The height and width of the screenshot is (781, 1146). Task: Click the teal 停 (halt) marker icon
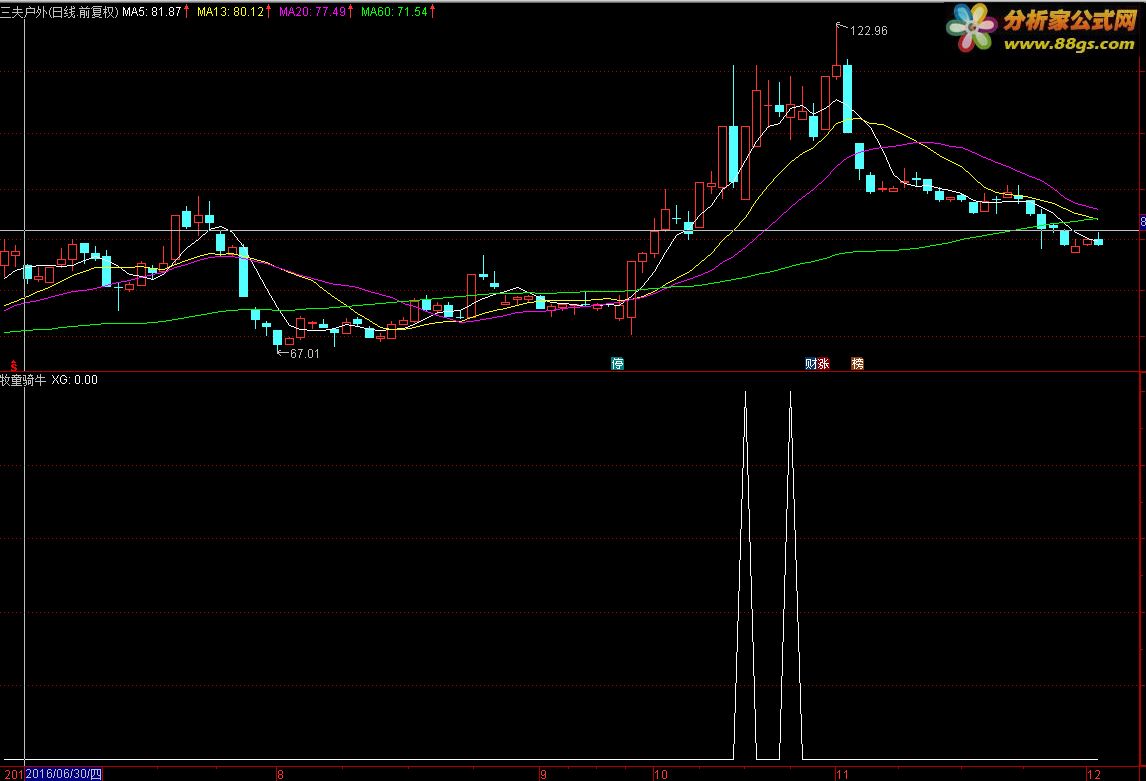click(x=618, y=363)
